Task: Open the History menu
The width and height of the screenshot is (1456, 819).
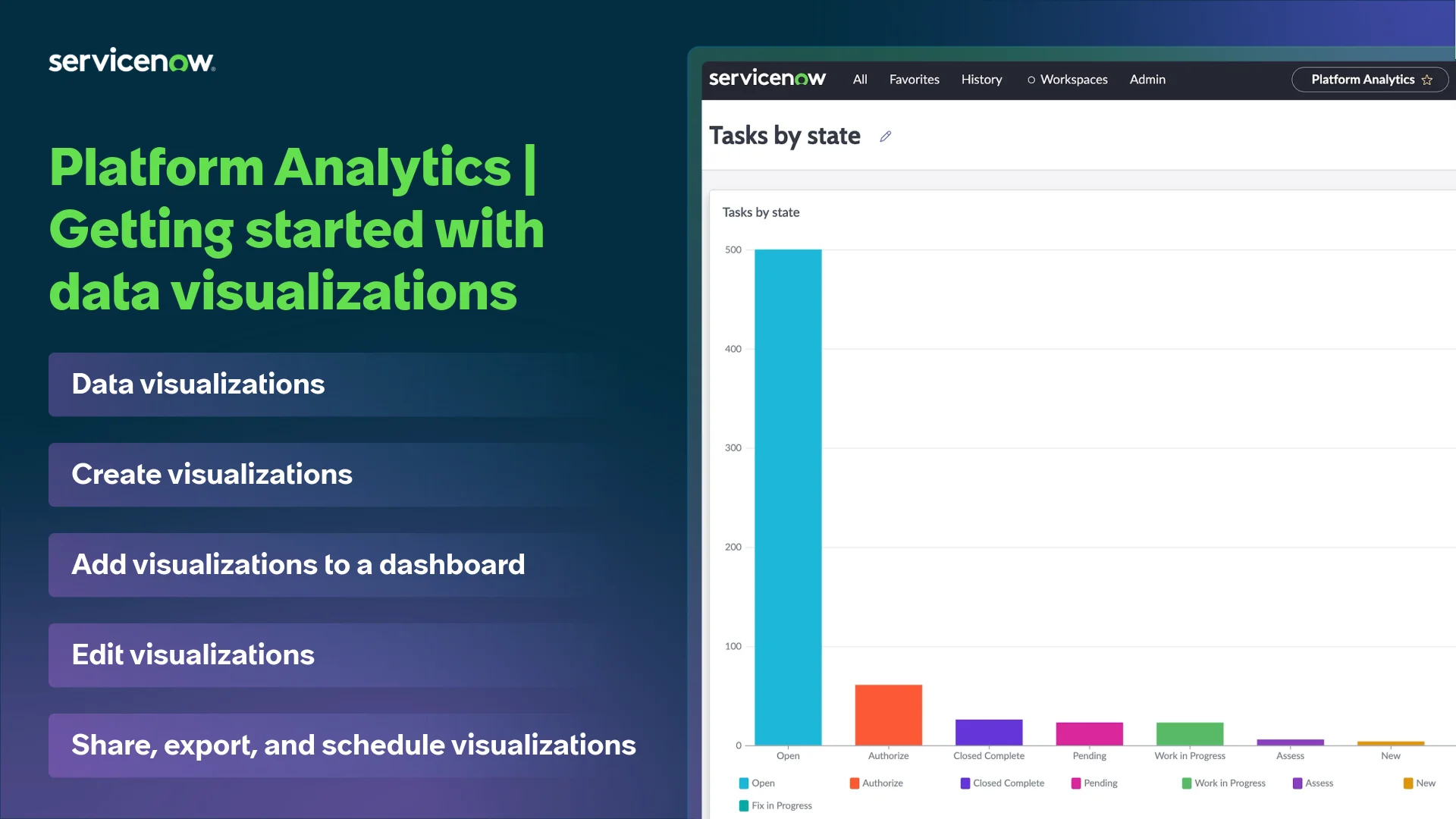Action: pyautogui.click(x=981, y=79)
